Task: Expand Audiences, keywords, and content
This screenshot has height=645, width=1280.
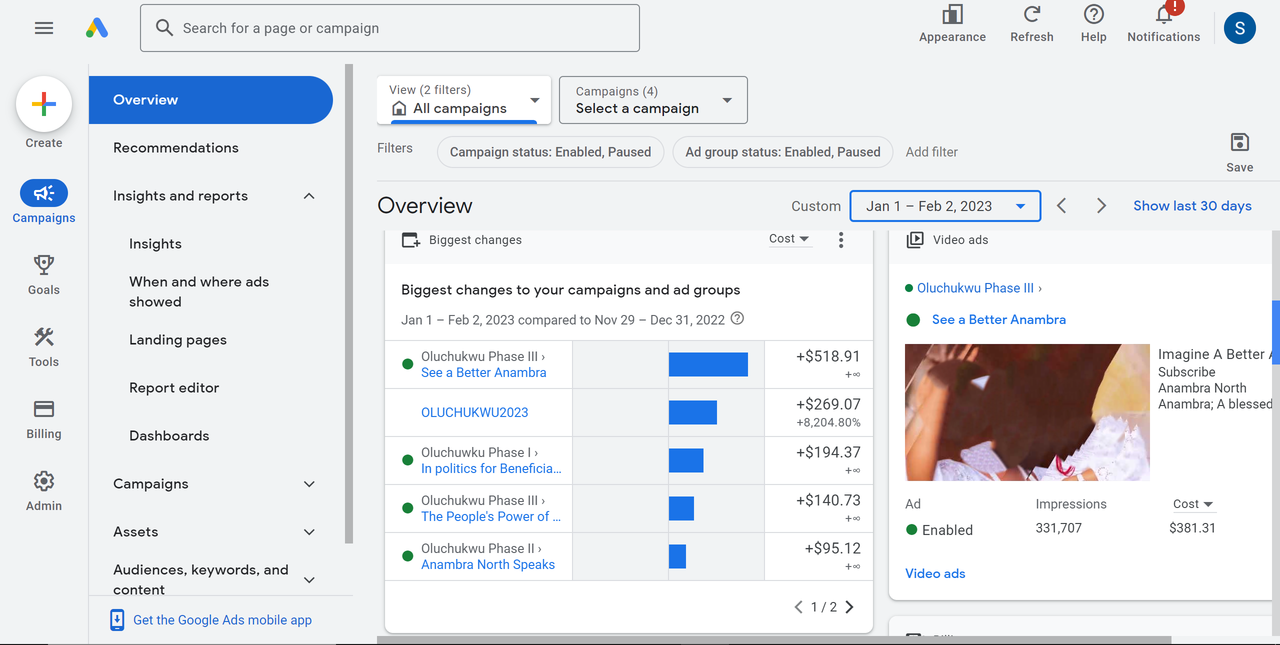Action: [x=309, y=580]
